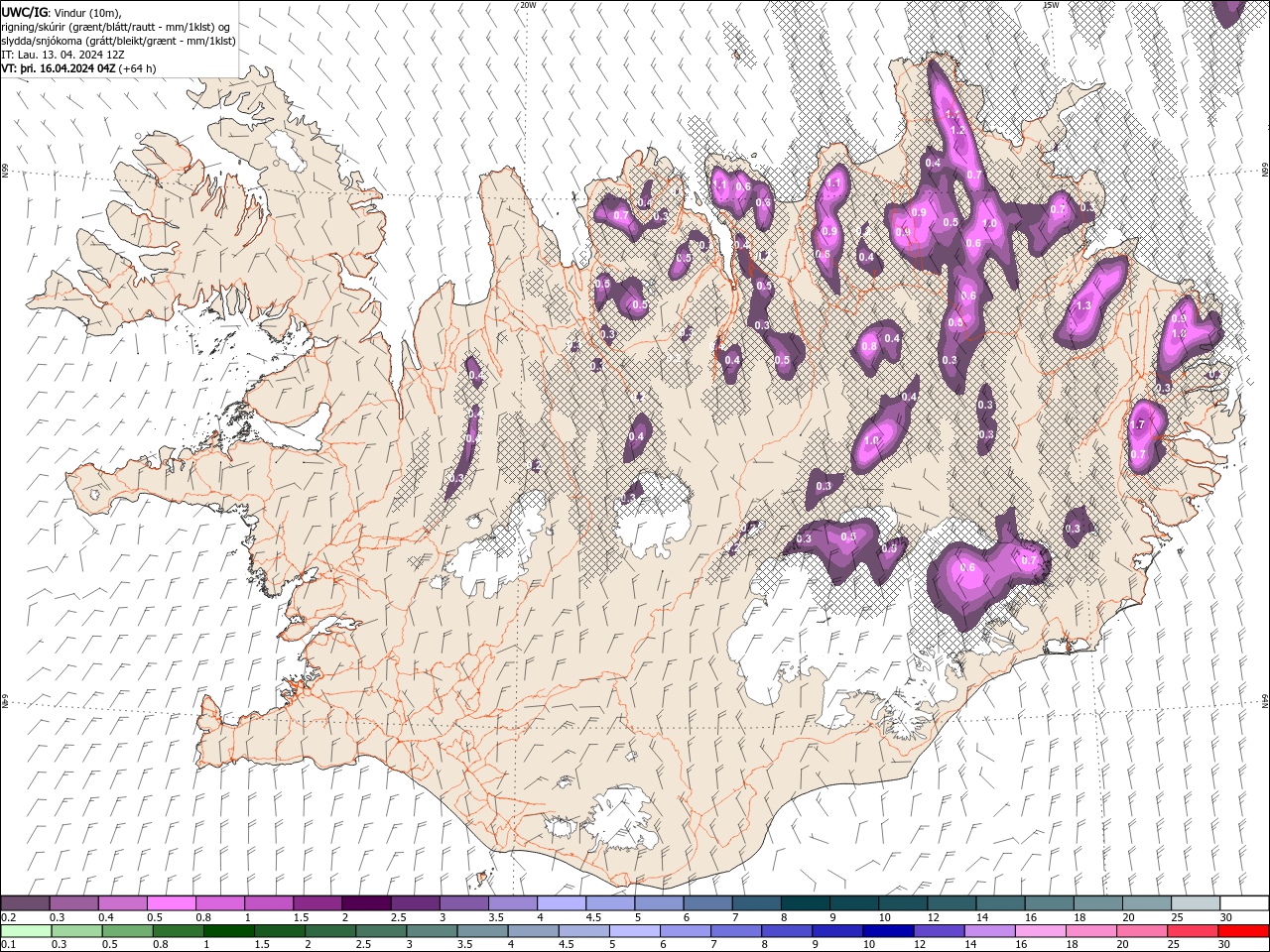Click the '1.3' snowfall value on the map
Screen dimensions: 1270x952
[x=1083, y=305]
